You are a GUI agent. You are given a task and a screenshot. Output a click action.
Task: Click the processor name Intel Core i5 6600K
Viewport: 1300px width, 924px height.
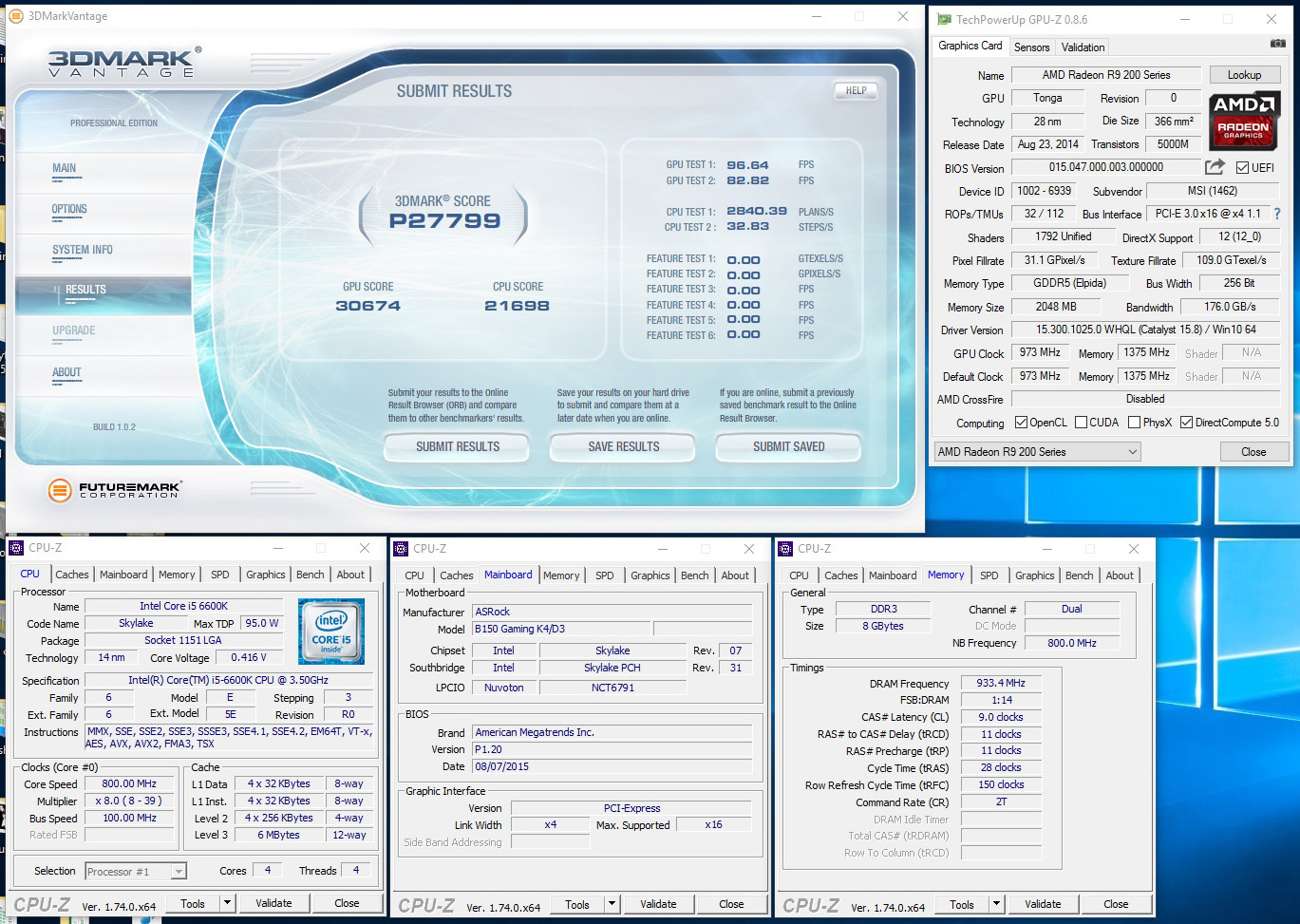coord(184,606)
